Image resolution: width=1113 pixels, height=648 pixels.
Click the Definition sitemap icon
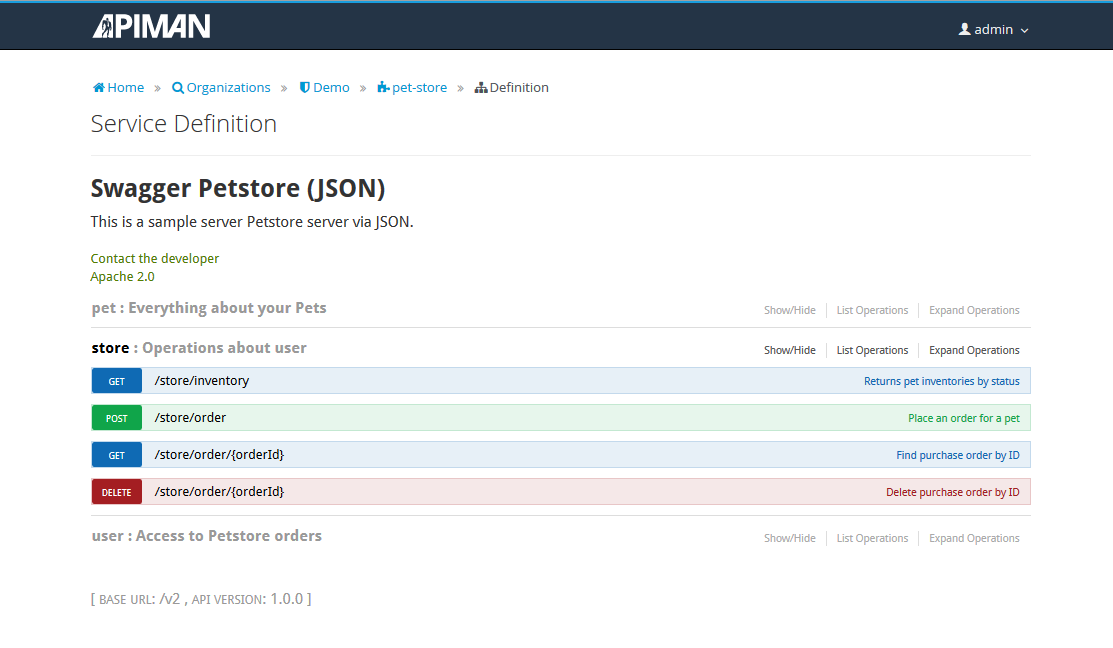pos(481,88)
